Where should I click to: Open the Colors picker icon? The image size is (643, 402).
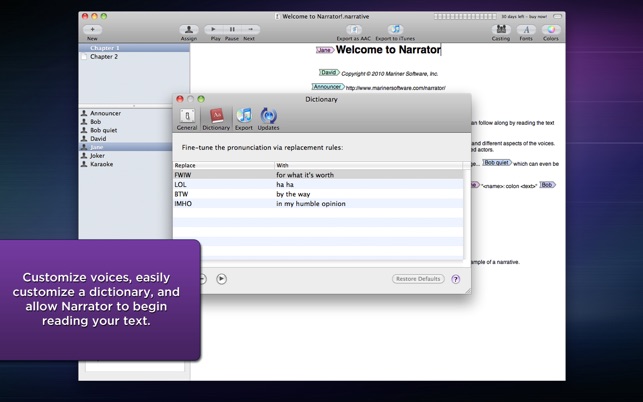(551, 30)
